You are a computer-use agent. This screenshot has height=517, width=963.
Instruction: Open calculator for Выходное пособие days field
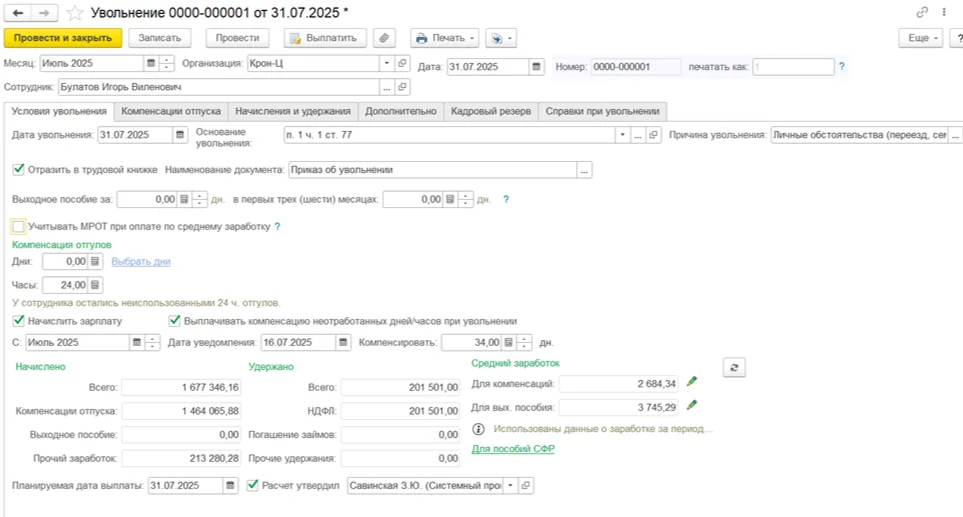coord(184,200)
